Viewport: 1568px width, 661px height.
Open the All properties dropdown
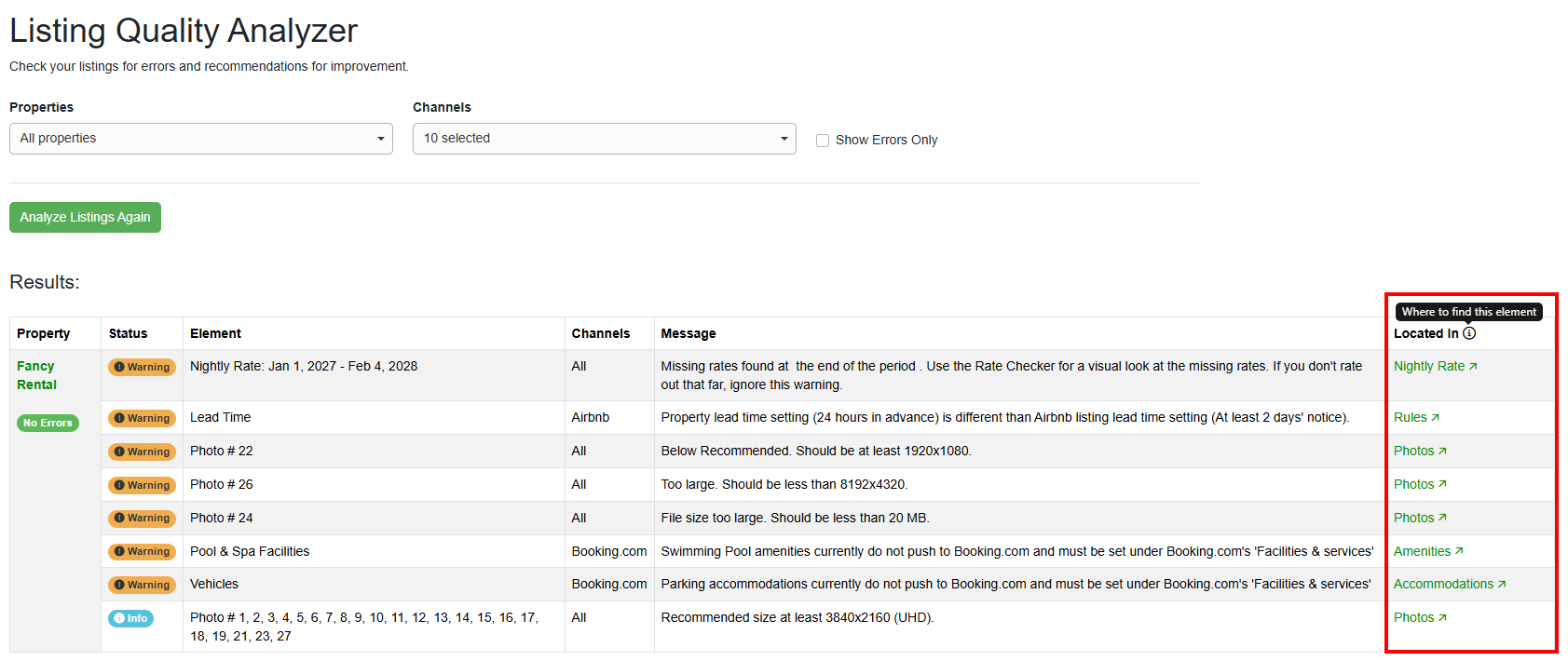click(201, 139)
